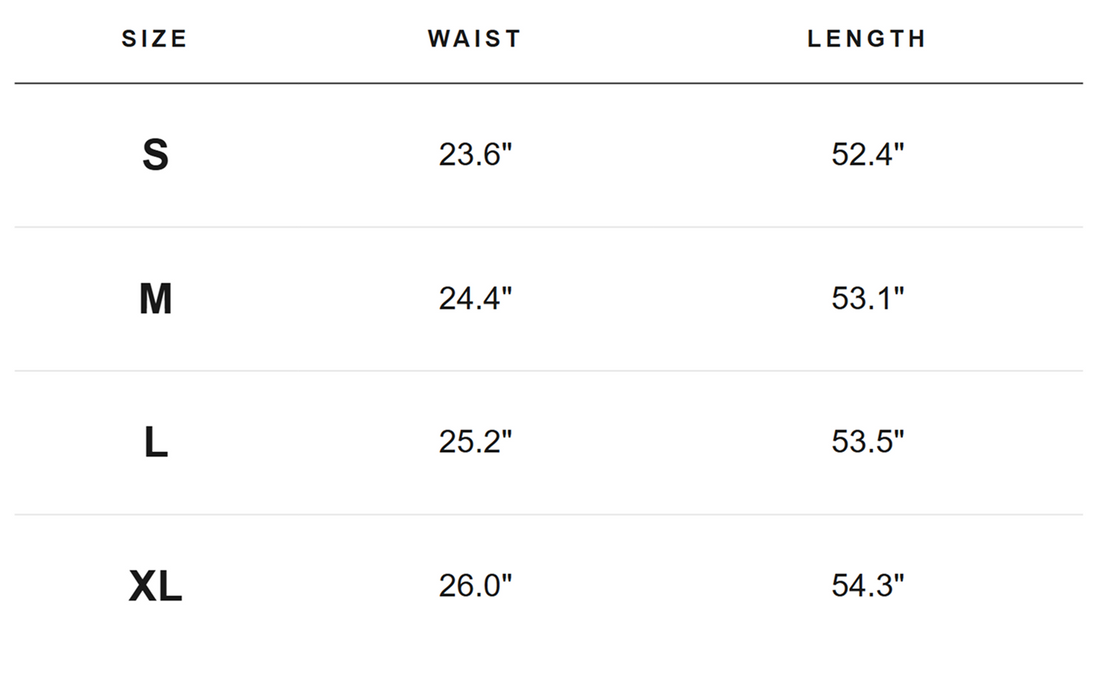Click the divider between M and L rows

coord(549,371)
